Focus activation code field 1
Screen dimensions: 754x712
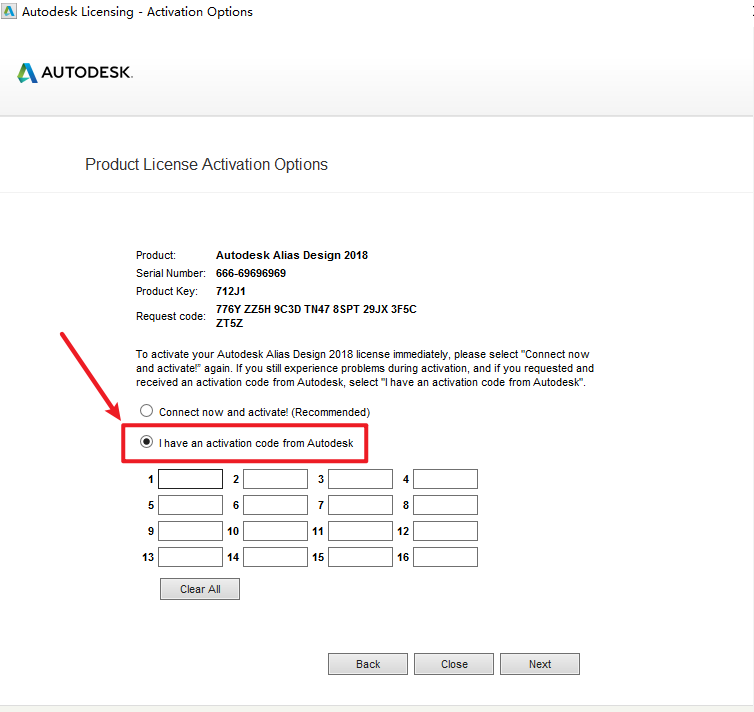tap(190, 479)
